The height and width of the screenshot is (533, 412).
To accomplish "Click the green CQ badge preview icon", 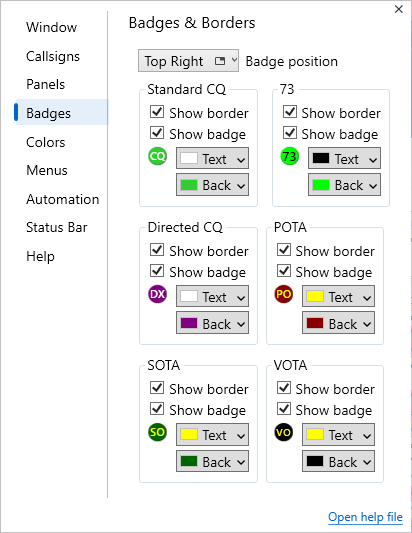I will tap(157, 156).
